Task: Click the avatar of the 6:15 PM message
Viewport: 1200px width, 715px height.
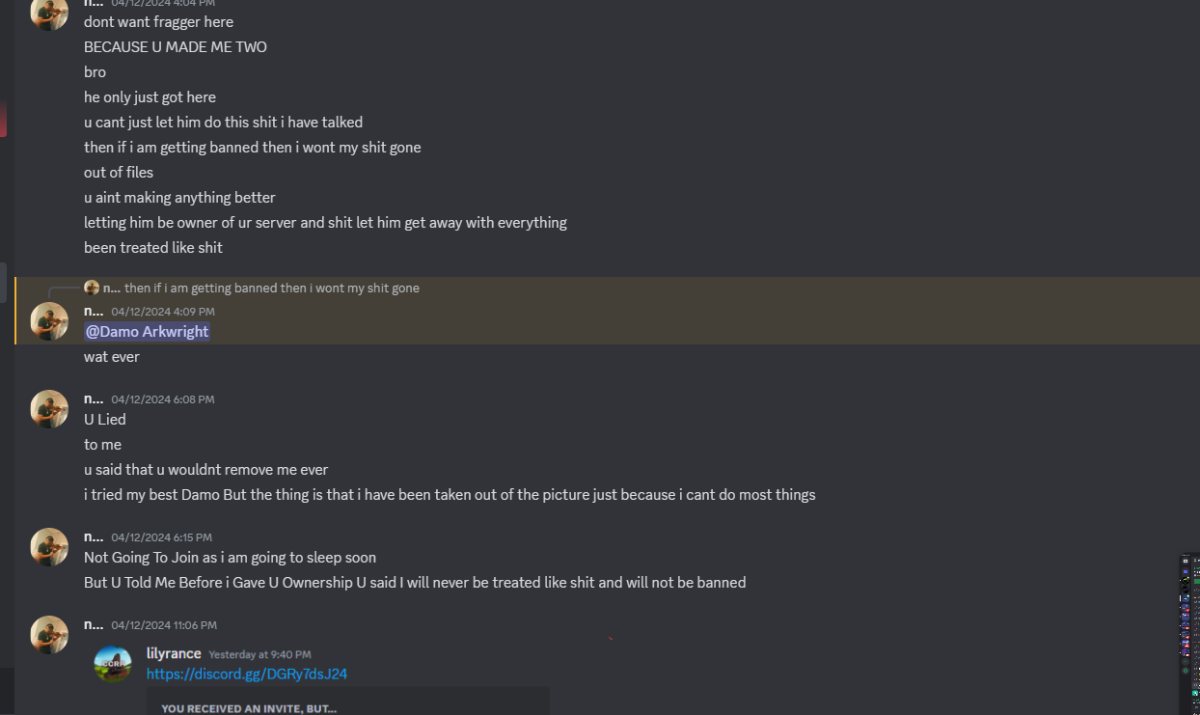Action: click(x=49, y=546)
